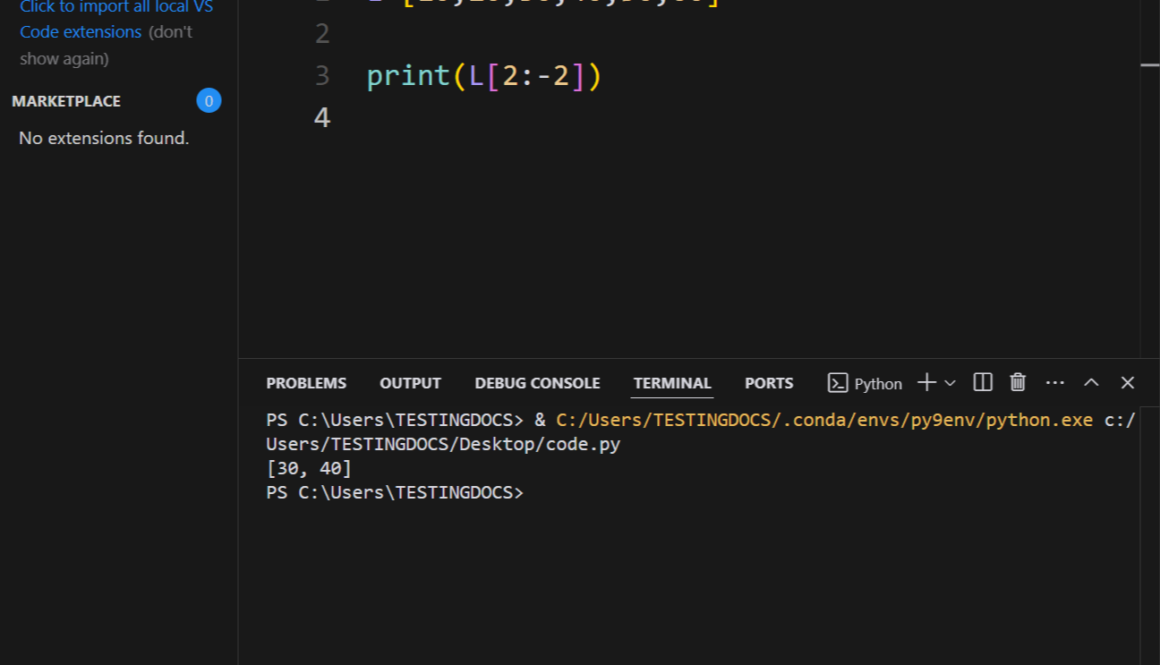
Task: Create a new terminal with the plus icon
Action: [x=926, y=382]
